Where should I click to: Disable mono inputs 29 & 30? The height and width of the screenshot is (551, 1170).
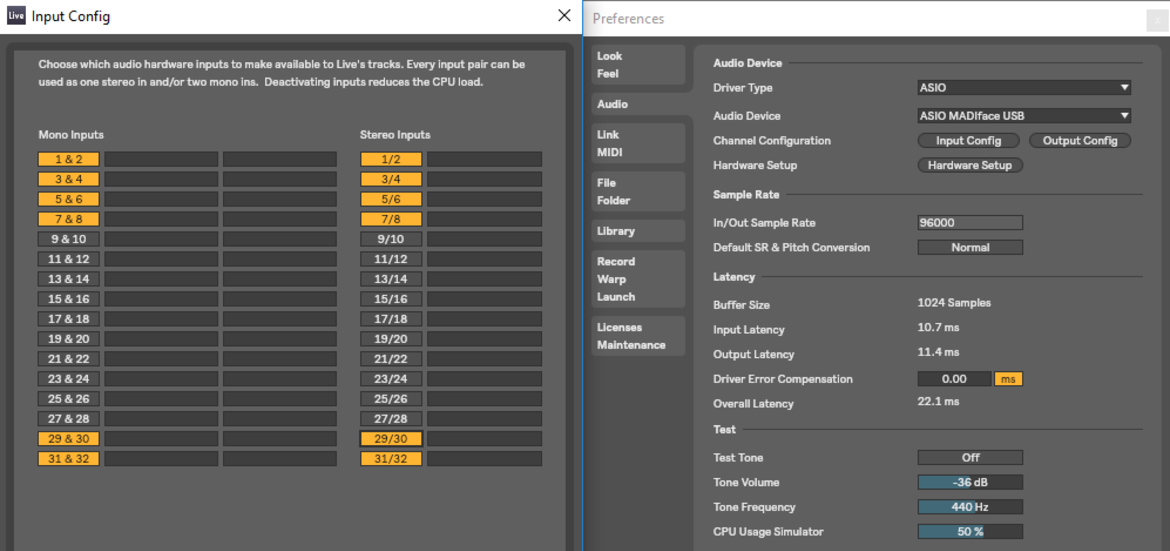click(x=69, y=438)
